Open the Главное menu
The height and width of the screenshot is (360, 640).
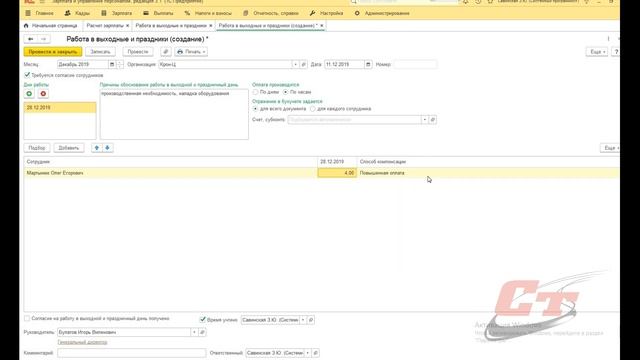(40, 13)
